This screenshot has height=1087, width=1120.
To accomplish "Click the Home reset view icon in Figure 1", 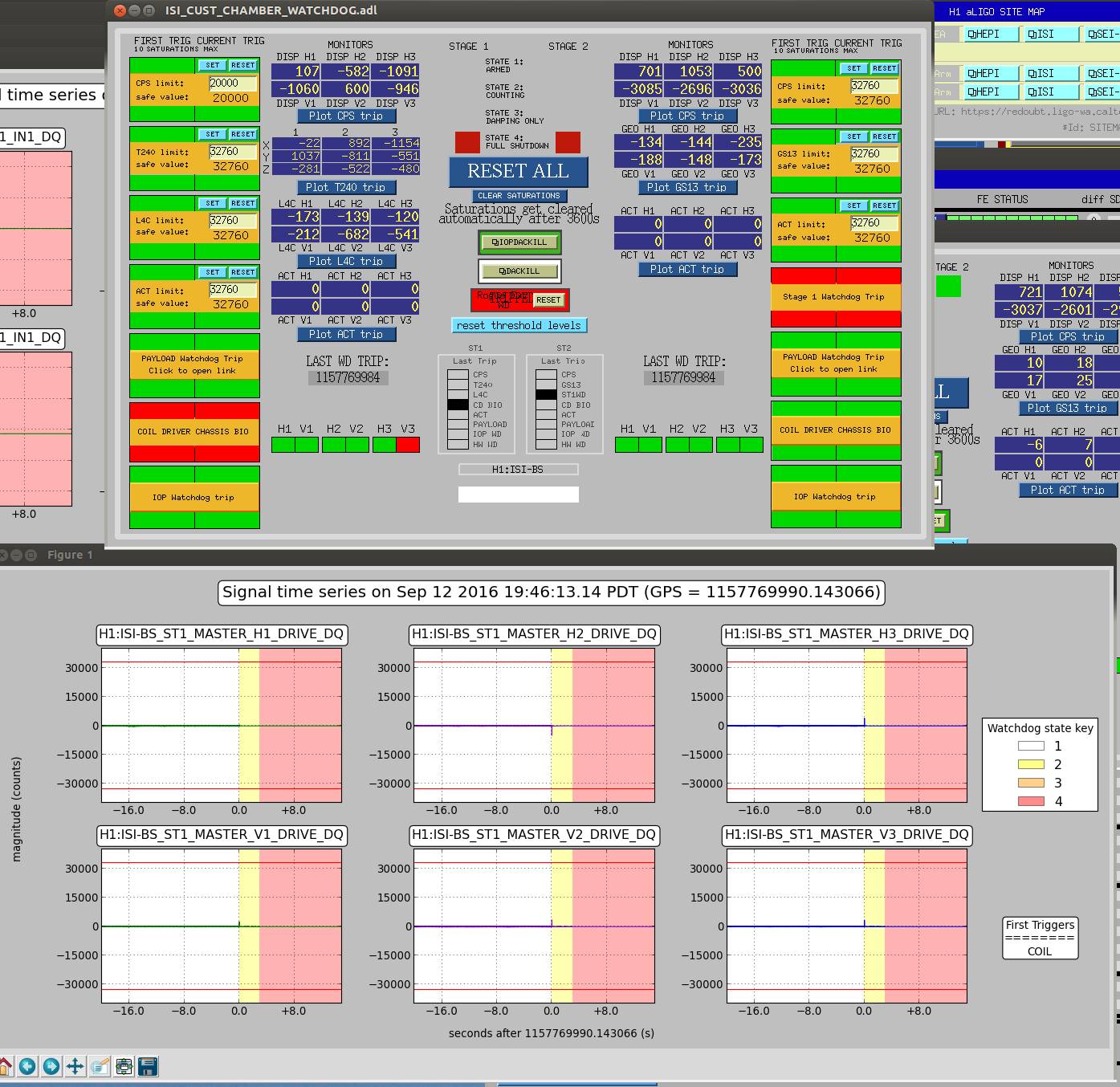I will point(4,1066).
